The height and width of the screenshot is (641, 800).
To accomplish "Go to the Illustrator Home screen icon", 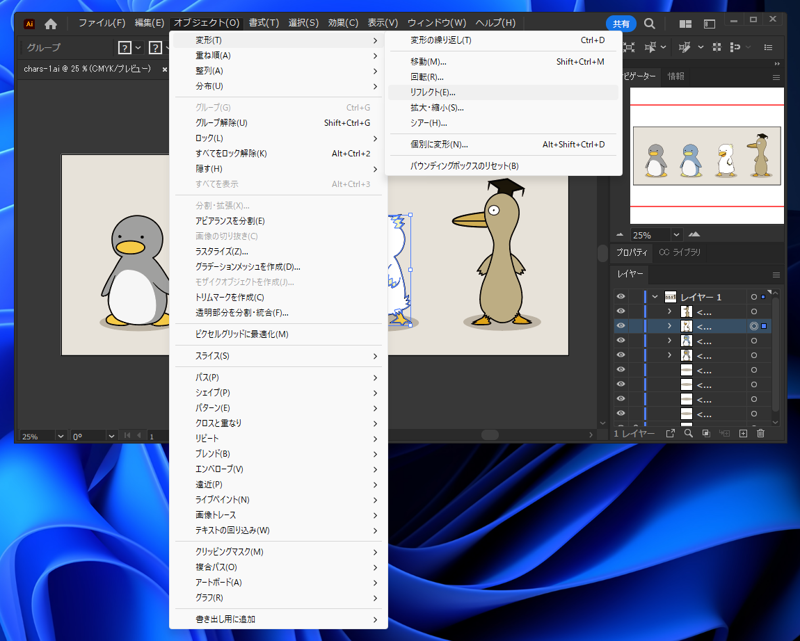I will [51, 23].
